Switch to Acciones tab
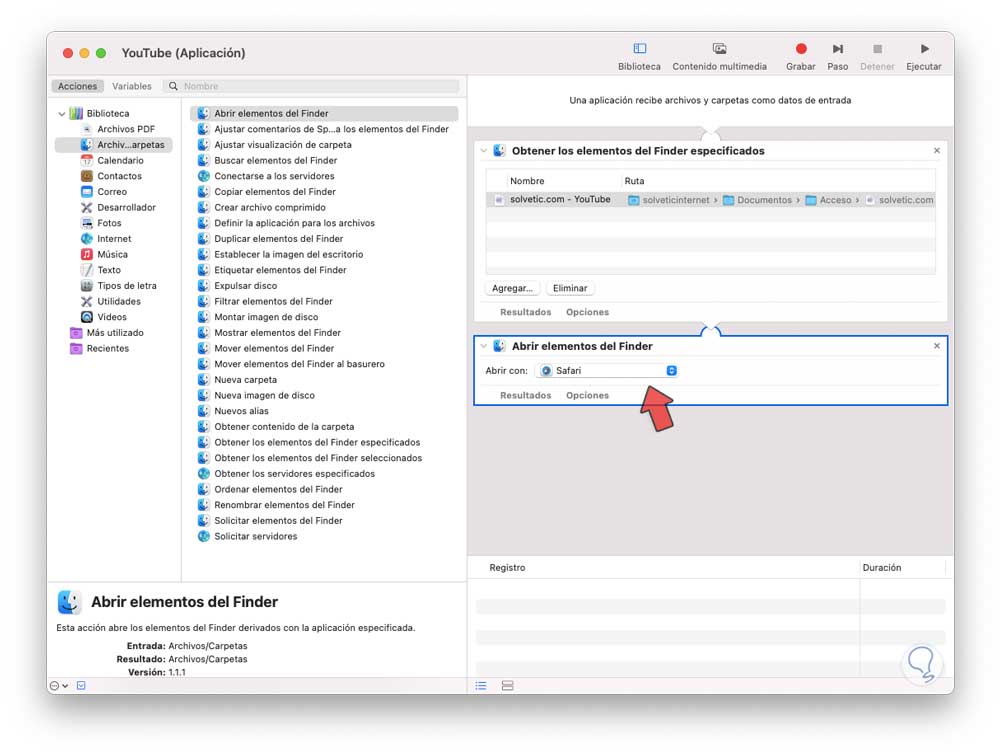Image resolution: width=1000 pixels, height=755 pixels. click(x=77, y=86)
